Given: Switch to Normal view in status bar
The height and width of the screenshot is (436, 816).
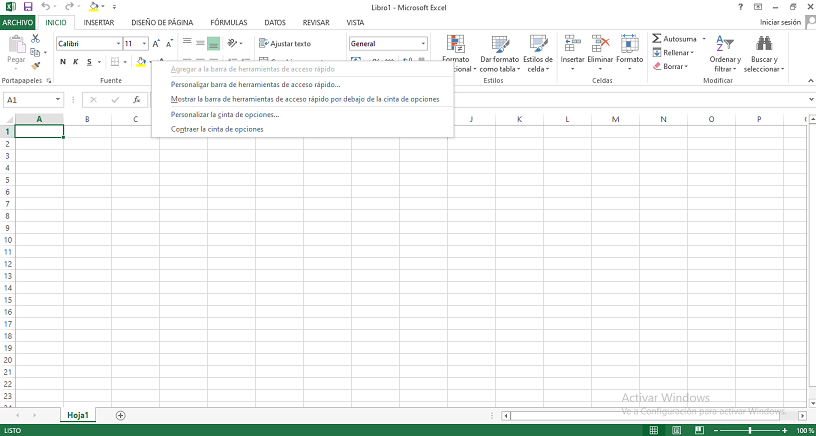Looking at the screenshot, I should tap(654, 430).
